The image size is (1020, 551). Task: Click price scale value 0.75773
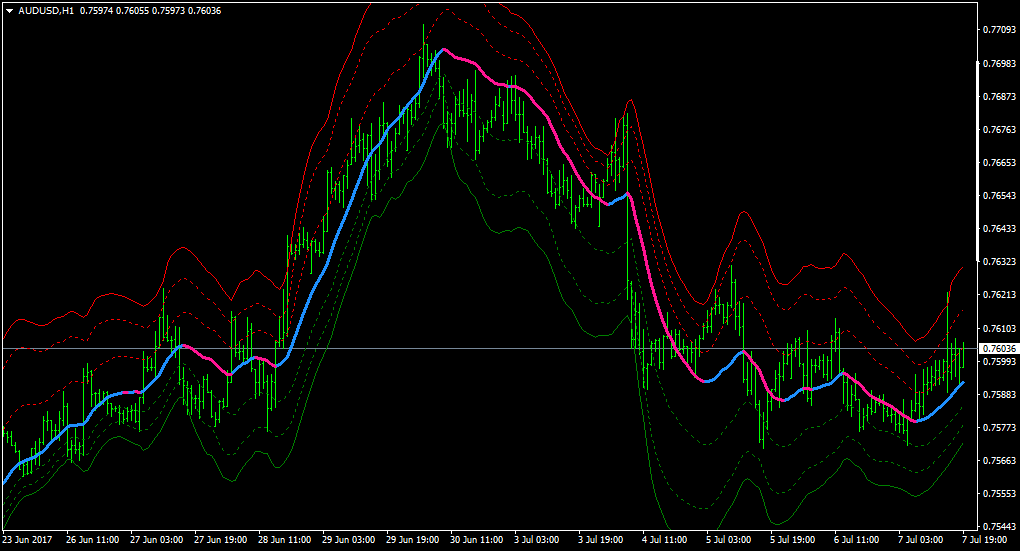999,428
